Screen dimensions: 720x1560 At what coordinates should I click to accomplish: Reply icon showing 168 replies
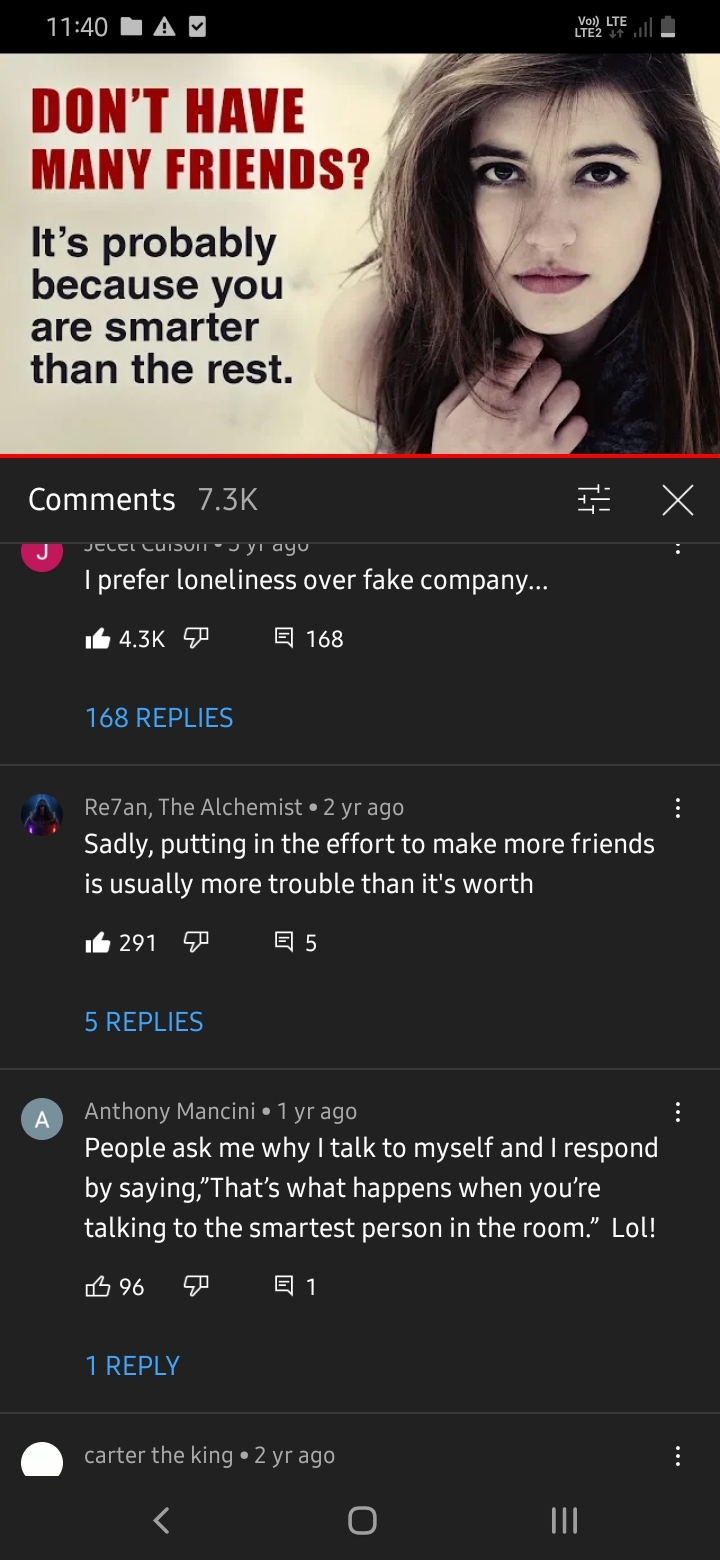pos(284,639)
